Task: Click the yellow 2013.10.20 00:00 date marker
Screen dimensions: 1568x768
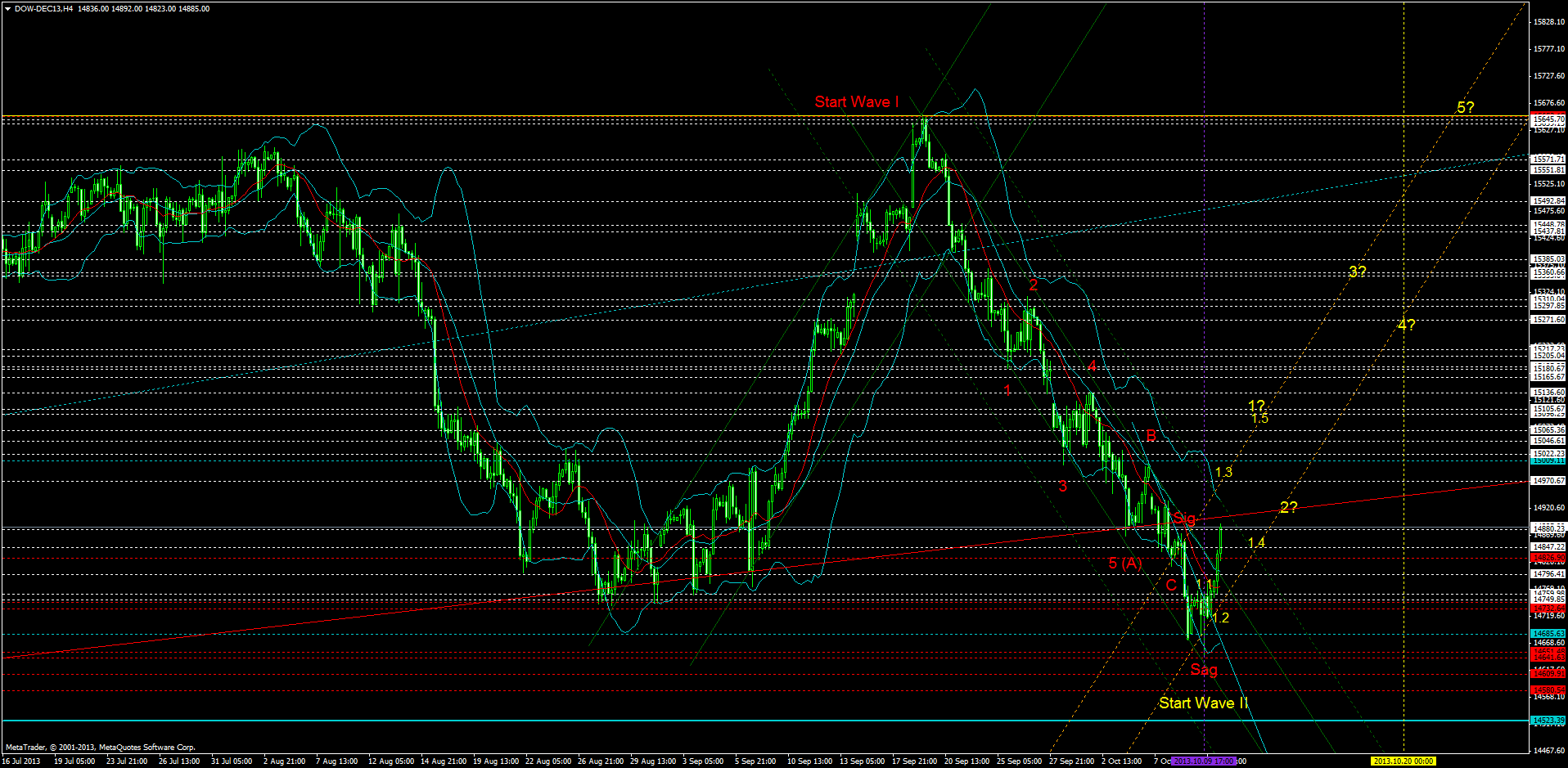Action: 1405,760
